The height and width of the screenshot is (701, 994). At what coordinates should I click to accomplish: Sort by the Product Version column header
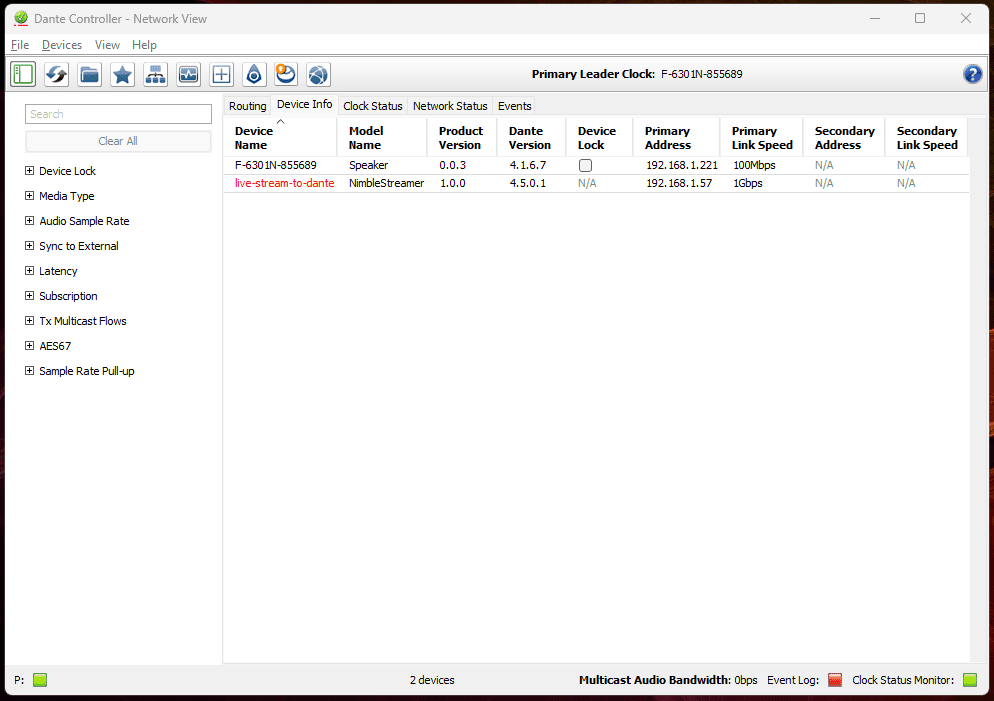point(462,138)
